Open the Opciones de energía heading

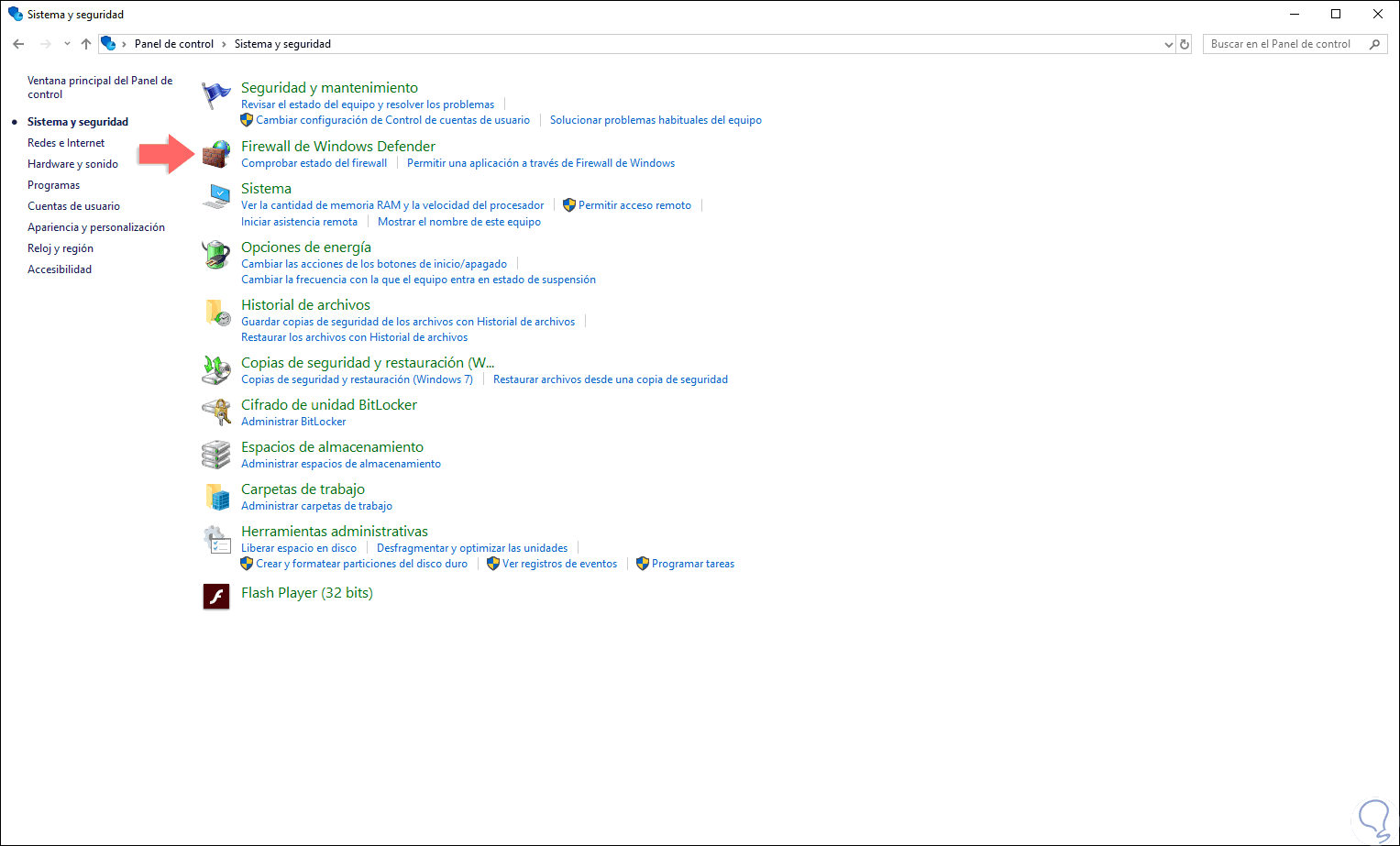click(306, 247)
